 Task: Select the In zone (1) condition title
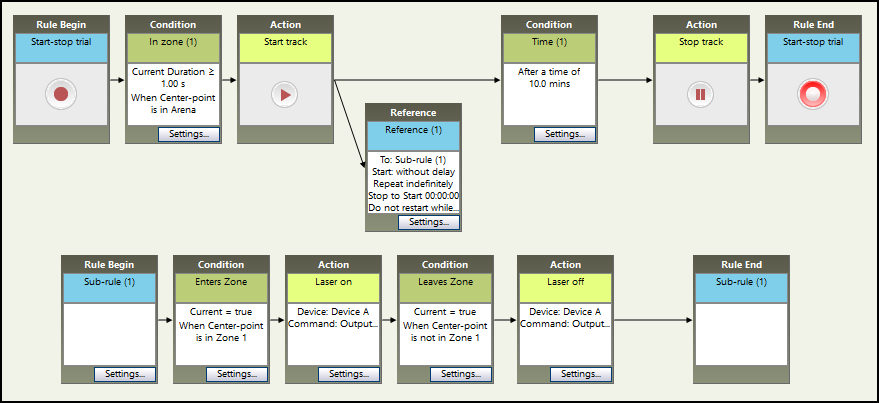click(x=173, y=41)
